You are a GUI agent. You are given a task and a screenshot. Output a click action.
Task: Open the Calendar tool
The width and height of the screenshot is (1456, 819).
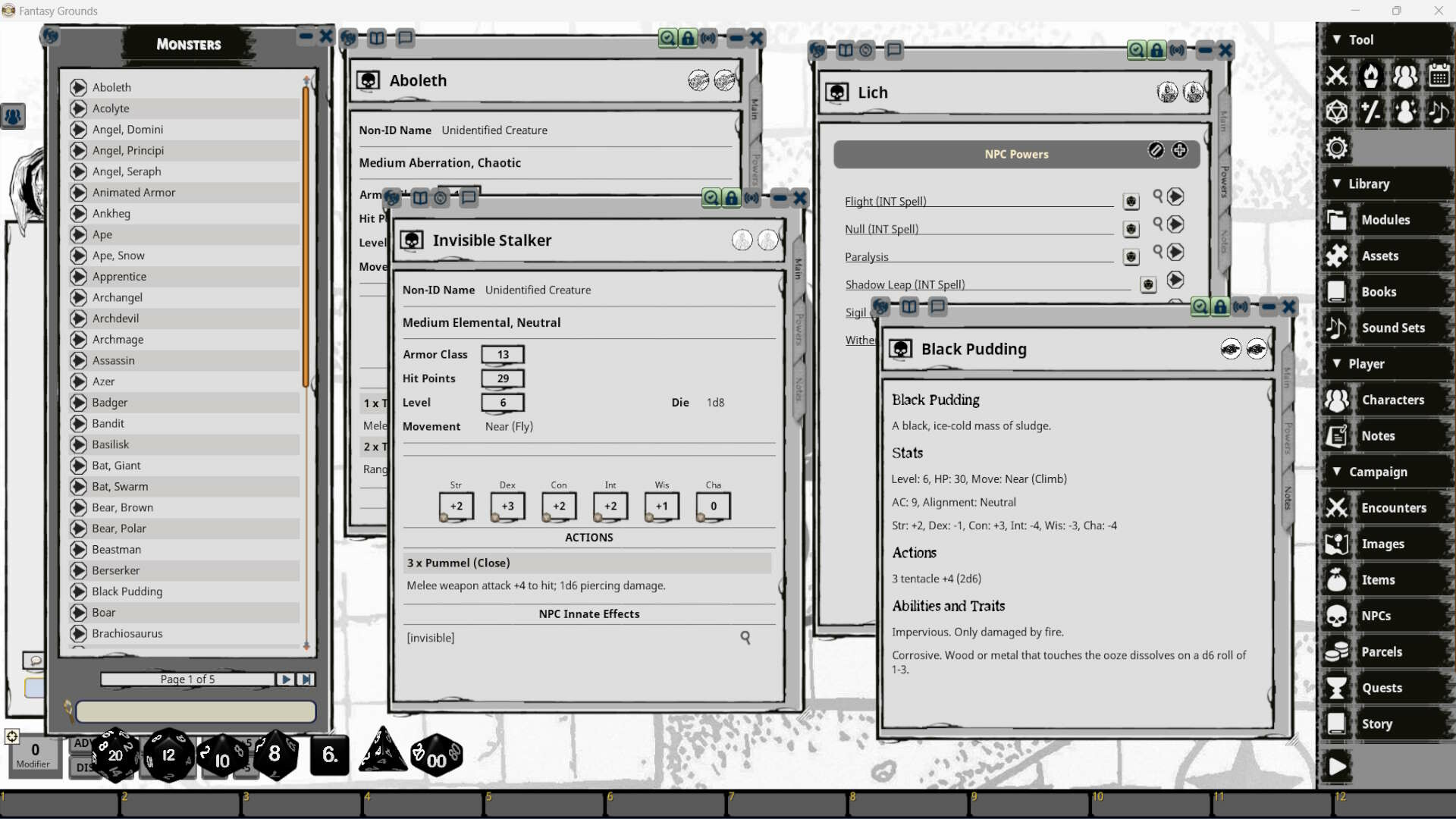click(1440, 75)
